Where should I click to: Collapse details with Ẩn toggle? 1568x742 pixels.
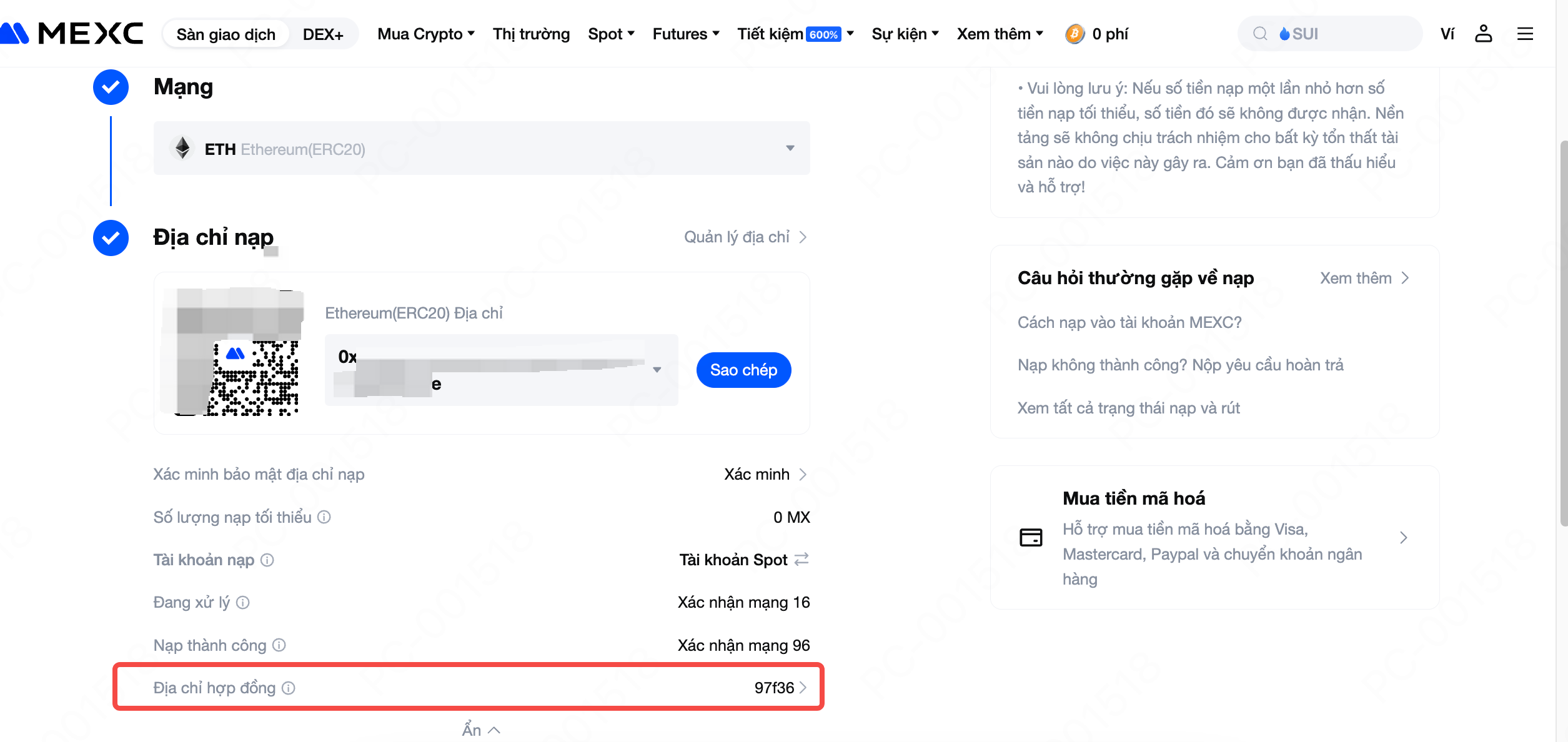coord(481,730)
